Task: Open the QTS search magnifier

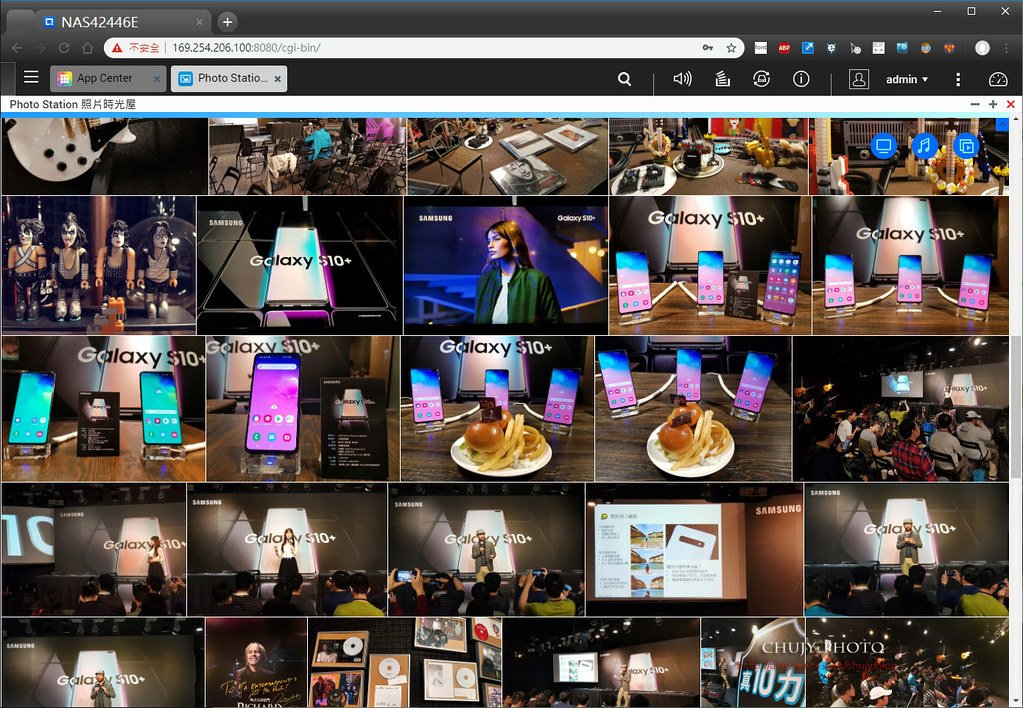Action: (x=624, y=79)
